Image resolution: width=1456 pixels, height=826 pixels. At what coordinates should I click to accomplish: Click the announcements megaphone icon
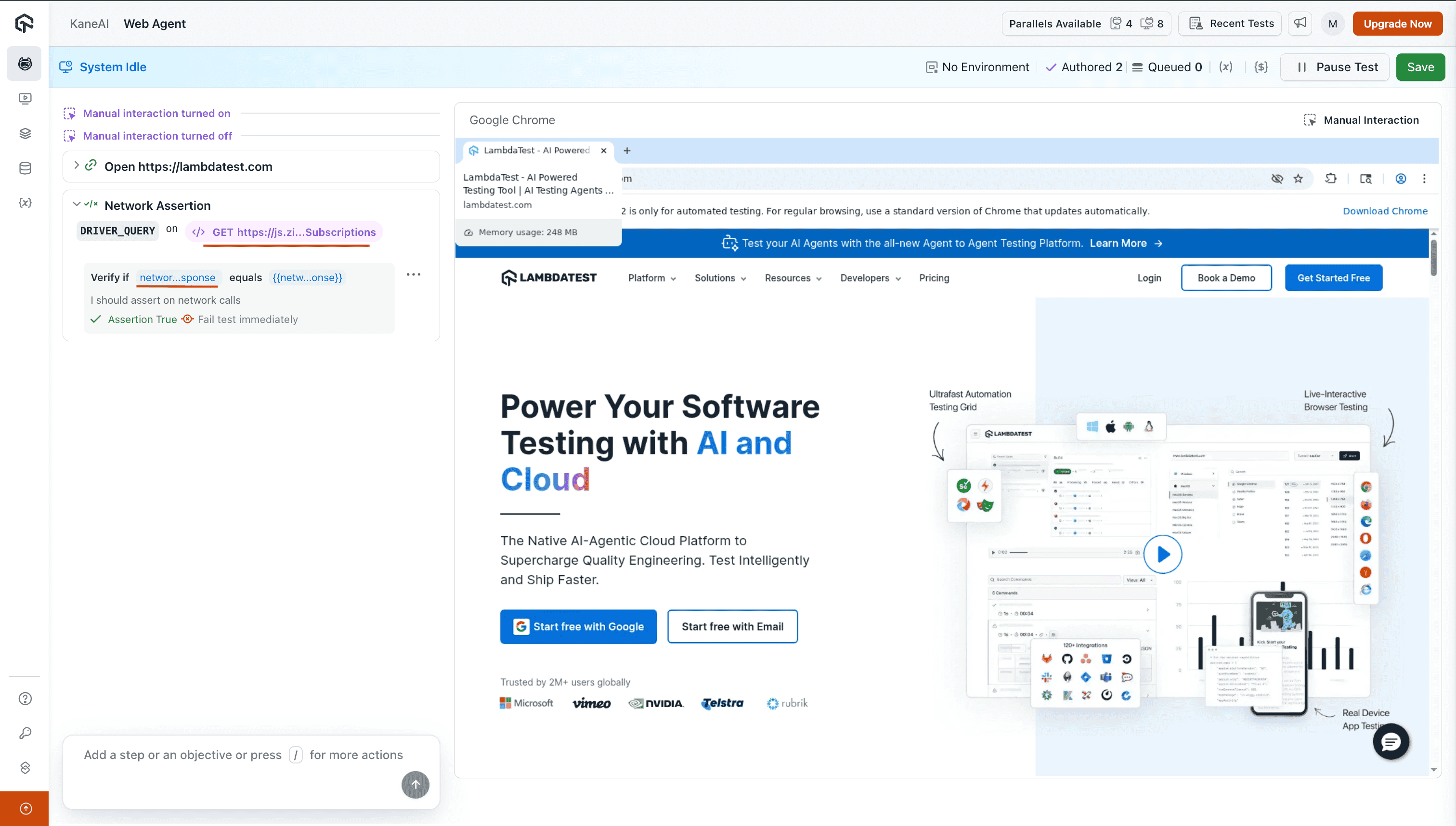tap(1300, 23)
